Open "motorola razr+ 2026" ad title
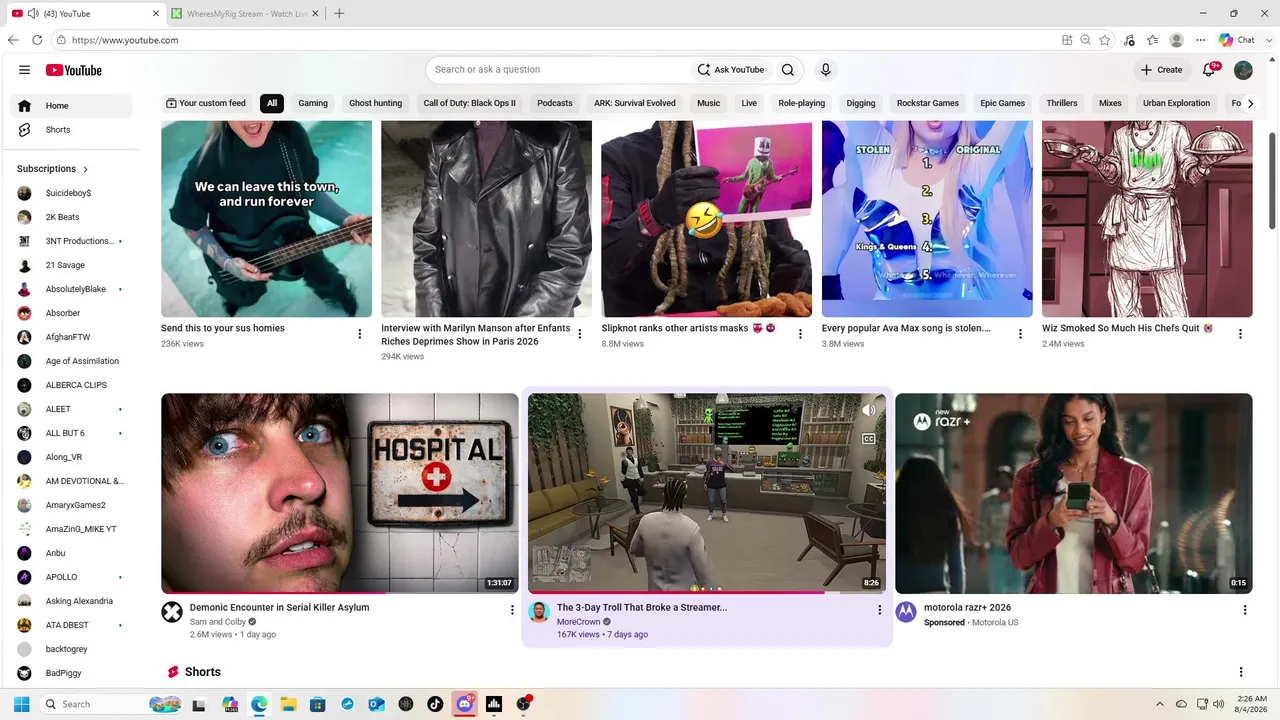Image resolution: width=1280 pixels, height=720 pixels. tap(967, 607)
